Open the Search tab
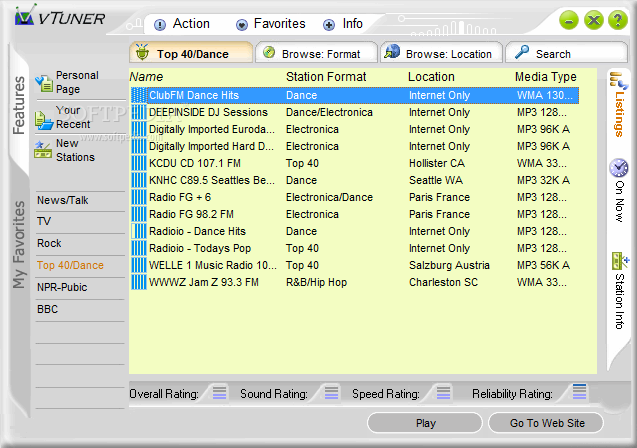The width and height of the screenshot is (637, 448). pyautogui.click(x=566, y=53)
